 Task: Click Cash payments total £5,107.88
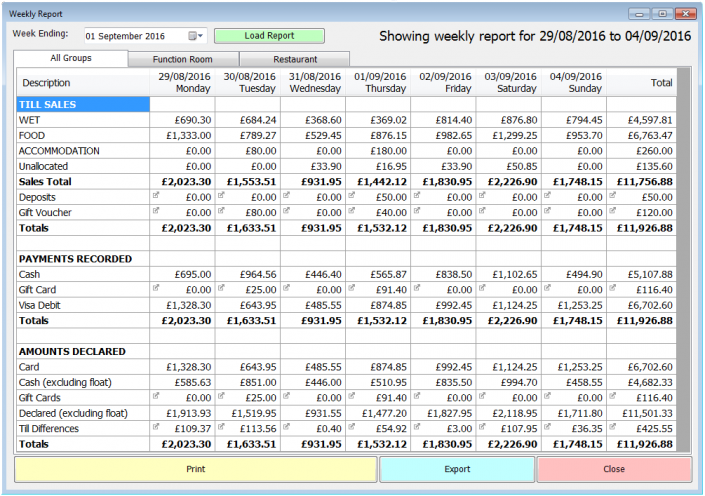click(x=650, y=274)
